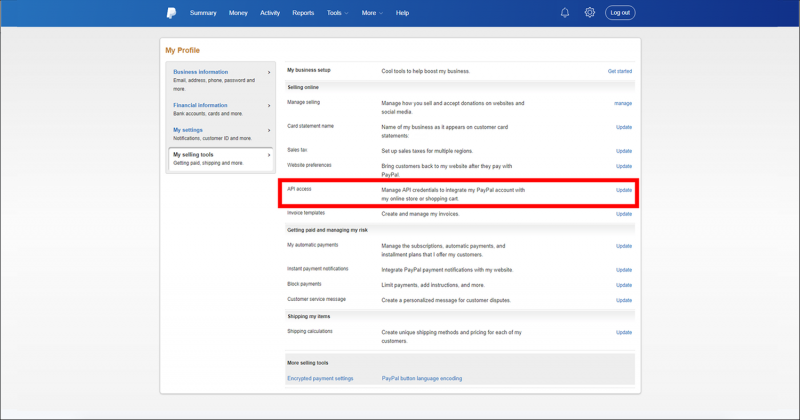Click the Card statement name label
800x420 pixels.
[x=310, y=126]
